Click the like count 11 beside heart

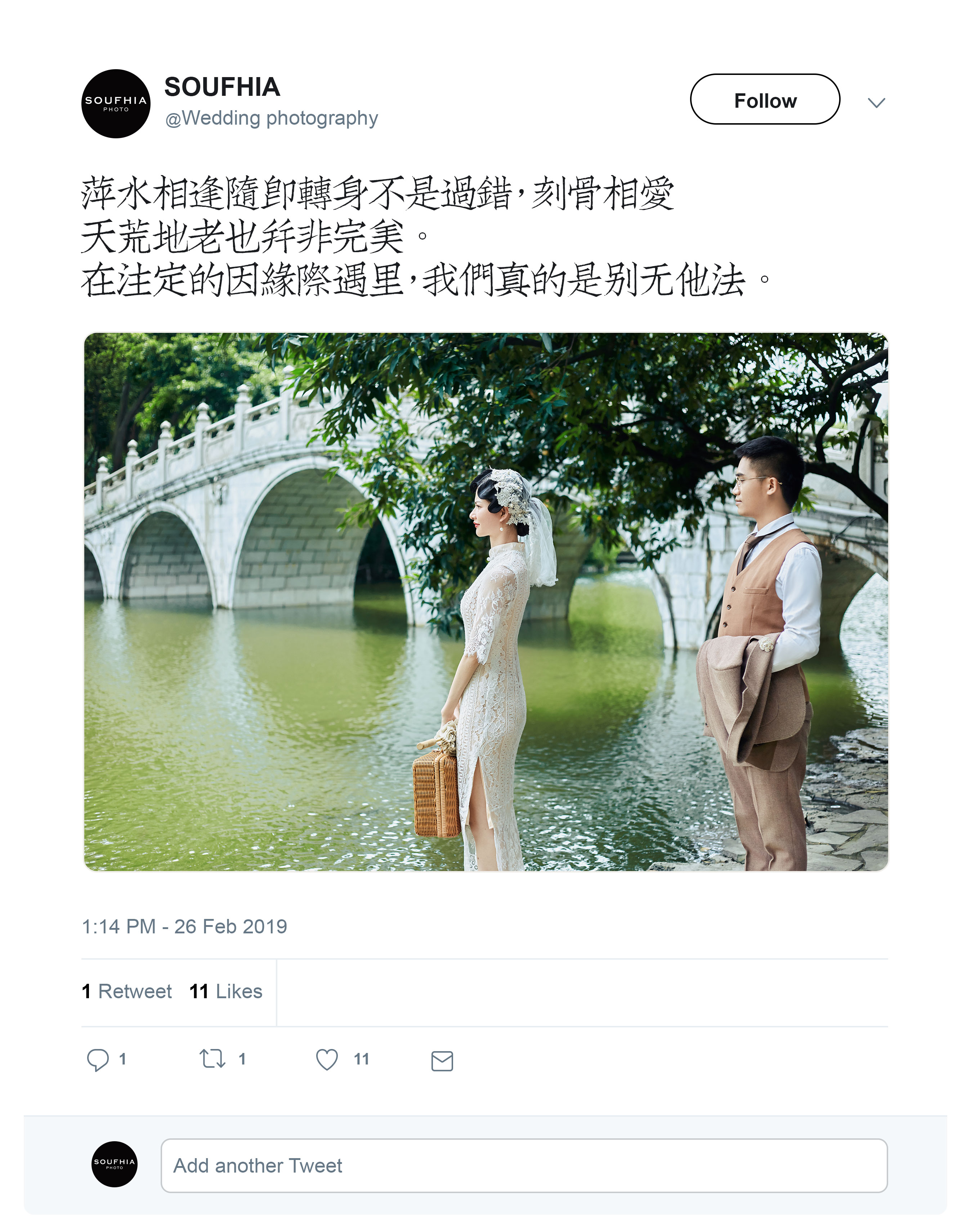(x=362, y=1059)
